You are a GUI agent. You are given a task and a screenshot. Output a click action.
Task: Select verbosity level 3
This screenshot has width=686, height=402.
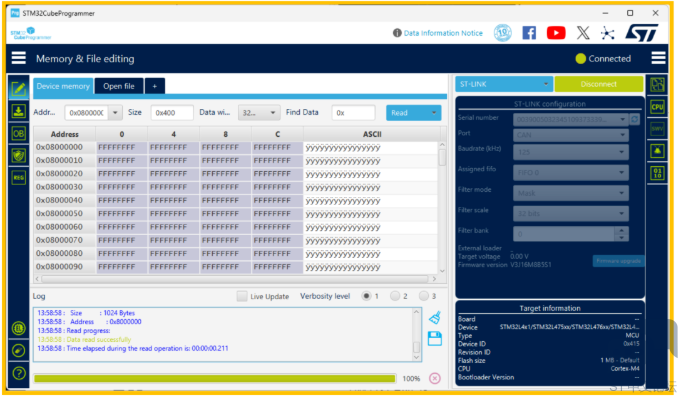click(424, 296)
